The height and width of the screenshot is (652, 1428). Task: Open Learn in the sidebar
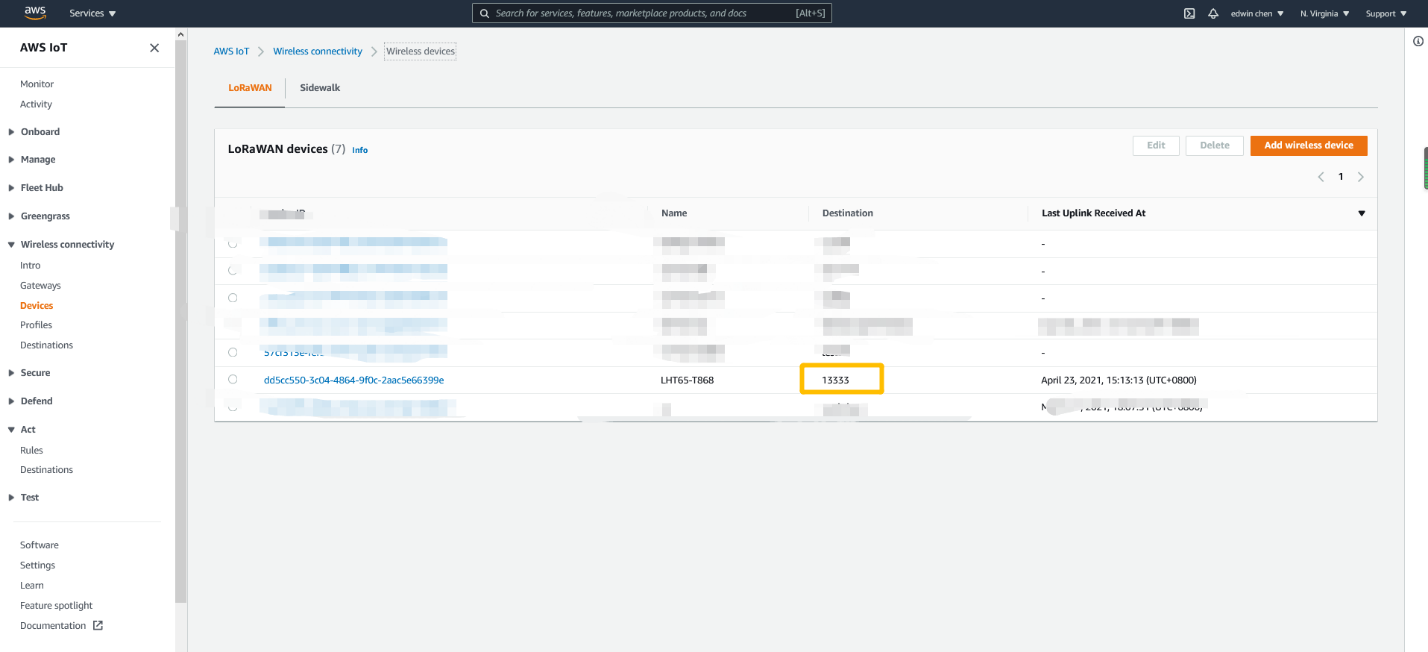click(x=32, y=585)
